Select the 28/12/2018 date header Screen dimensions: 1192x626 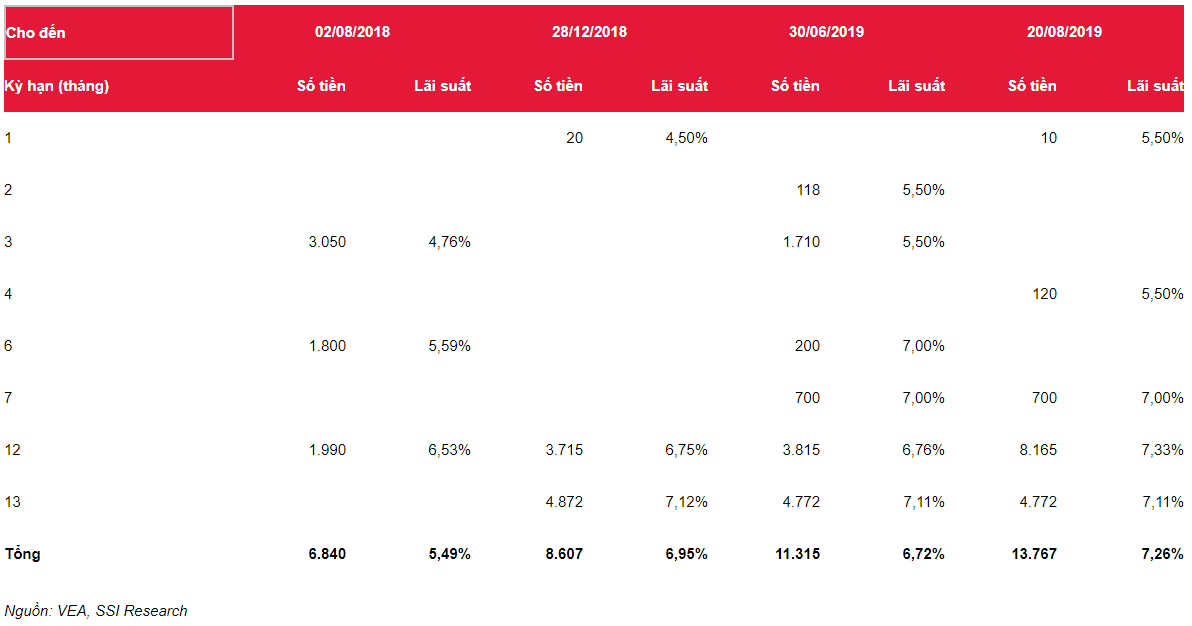click(589, 32)
